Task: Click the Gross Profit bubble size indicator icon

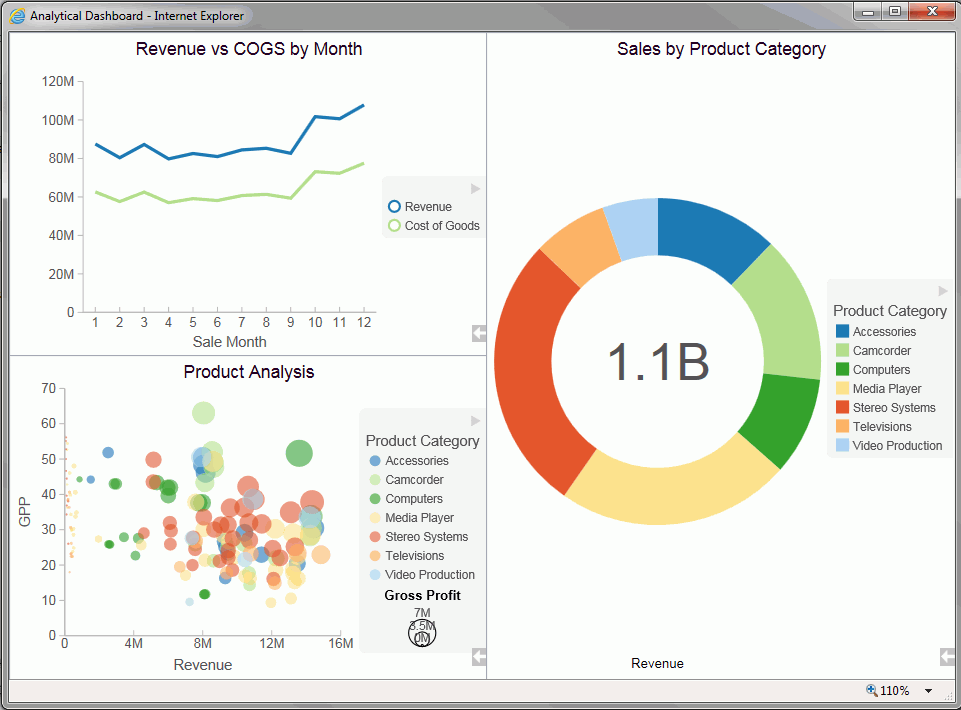Action: pos(422,630)
